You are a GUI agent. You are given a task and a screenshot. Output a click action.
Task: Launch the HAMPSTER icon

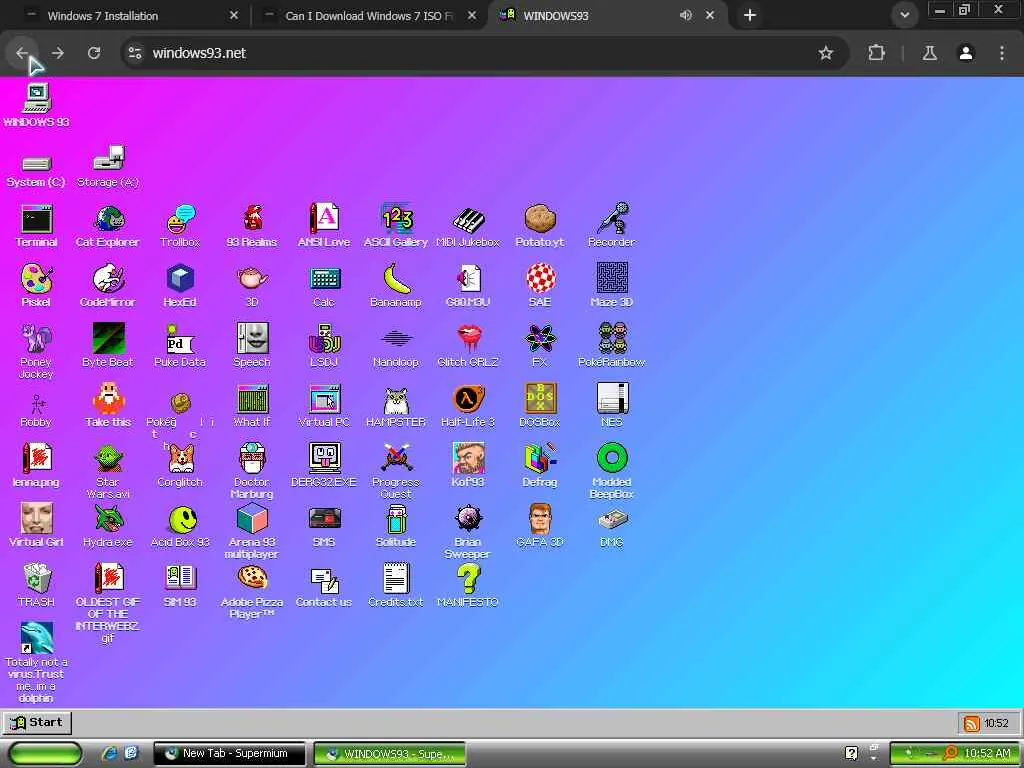pyautogui.click(x=396, y=406)
